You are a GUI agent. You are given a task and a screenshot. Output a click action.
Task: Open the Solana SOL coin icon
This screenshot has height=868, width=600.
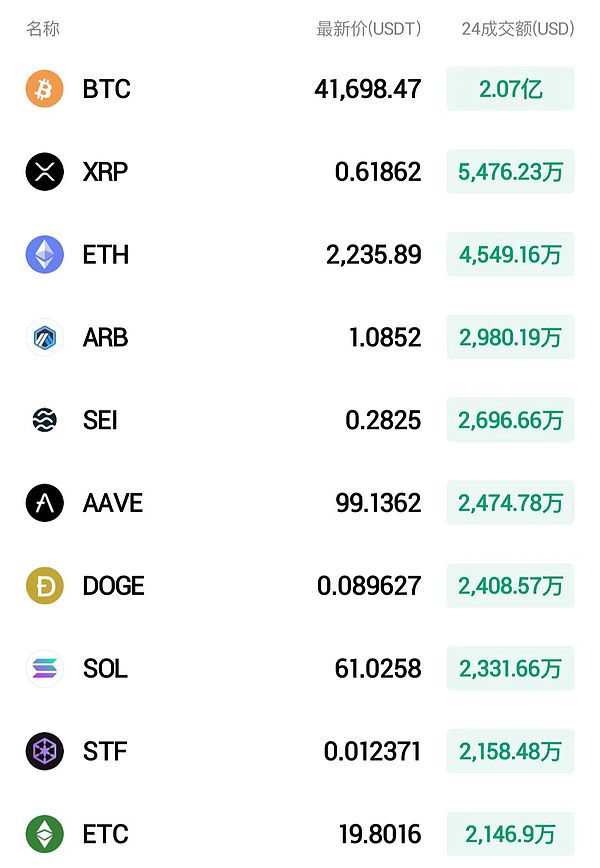(44, 668)
